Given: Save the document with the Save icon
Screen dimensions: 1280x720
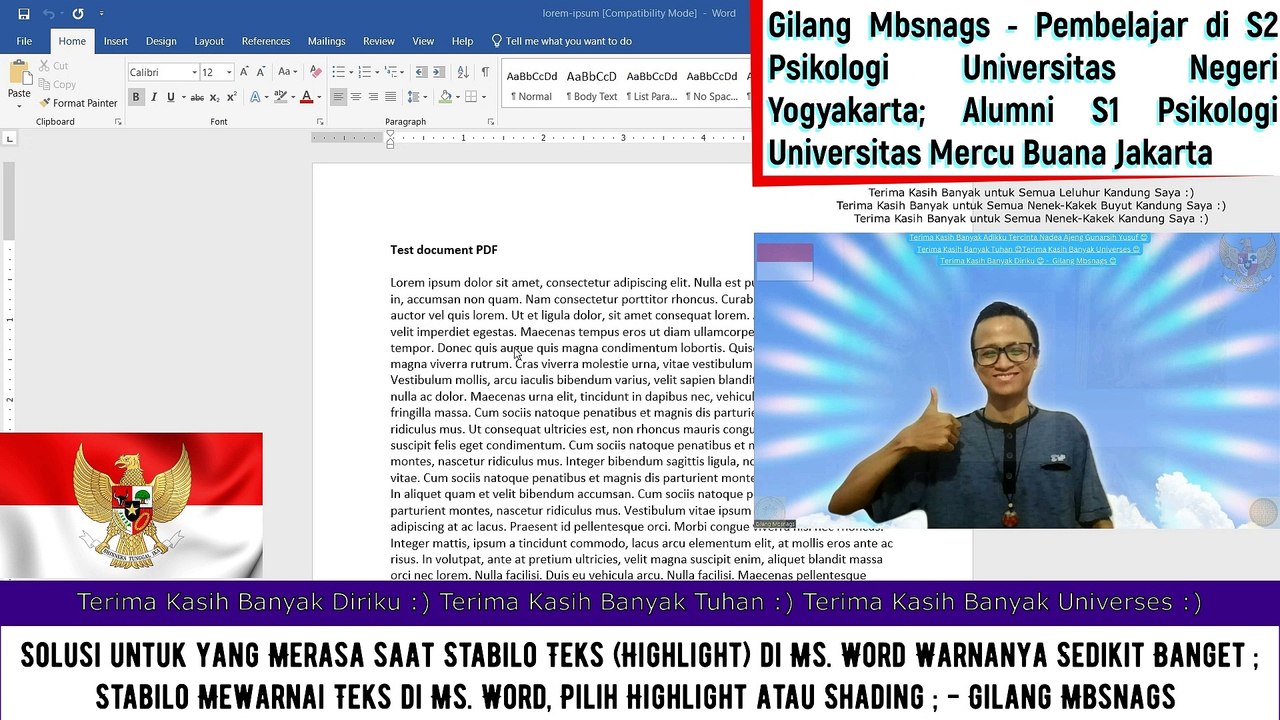Looking at the screenshot, I should (24, 14).
